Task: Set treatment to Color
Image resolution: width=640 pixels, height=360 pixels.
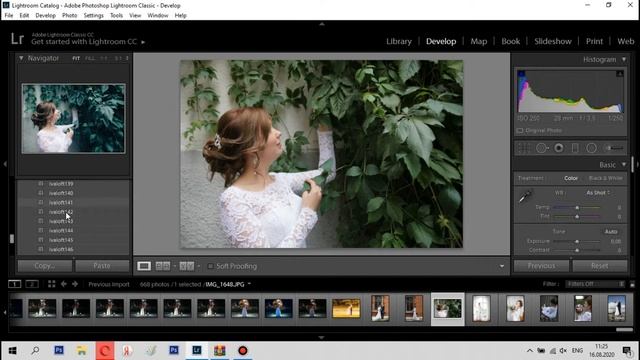Action: (571, 178)
